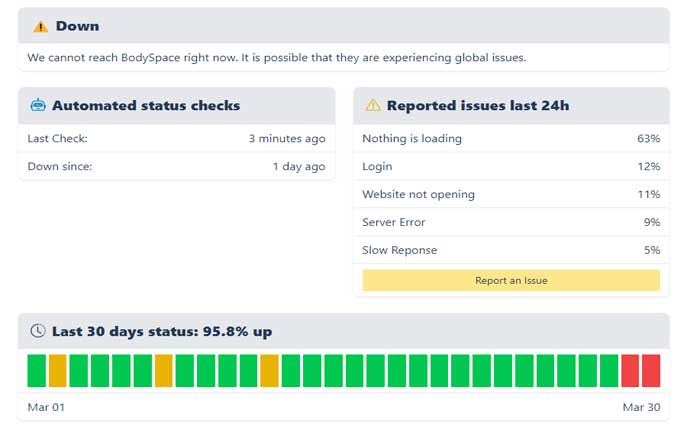Click the orange warning icon beside Down
This screenshot has width=700, height=430.
pyautogui.click(x=40, y=26)
